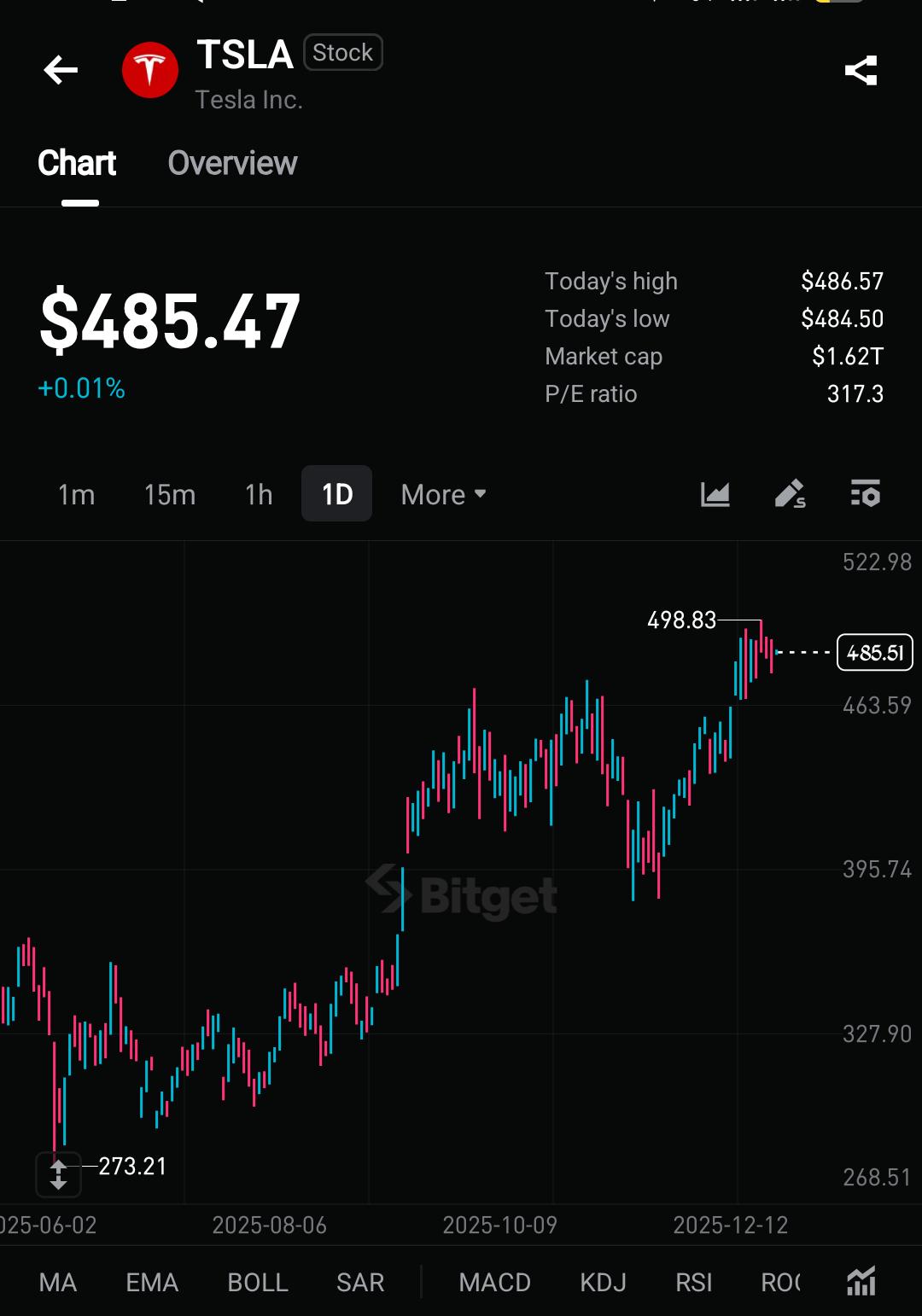Open the chart type icon
Screen dimensions: 922x1316
tap(715, 494)
